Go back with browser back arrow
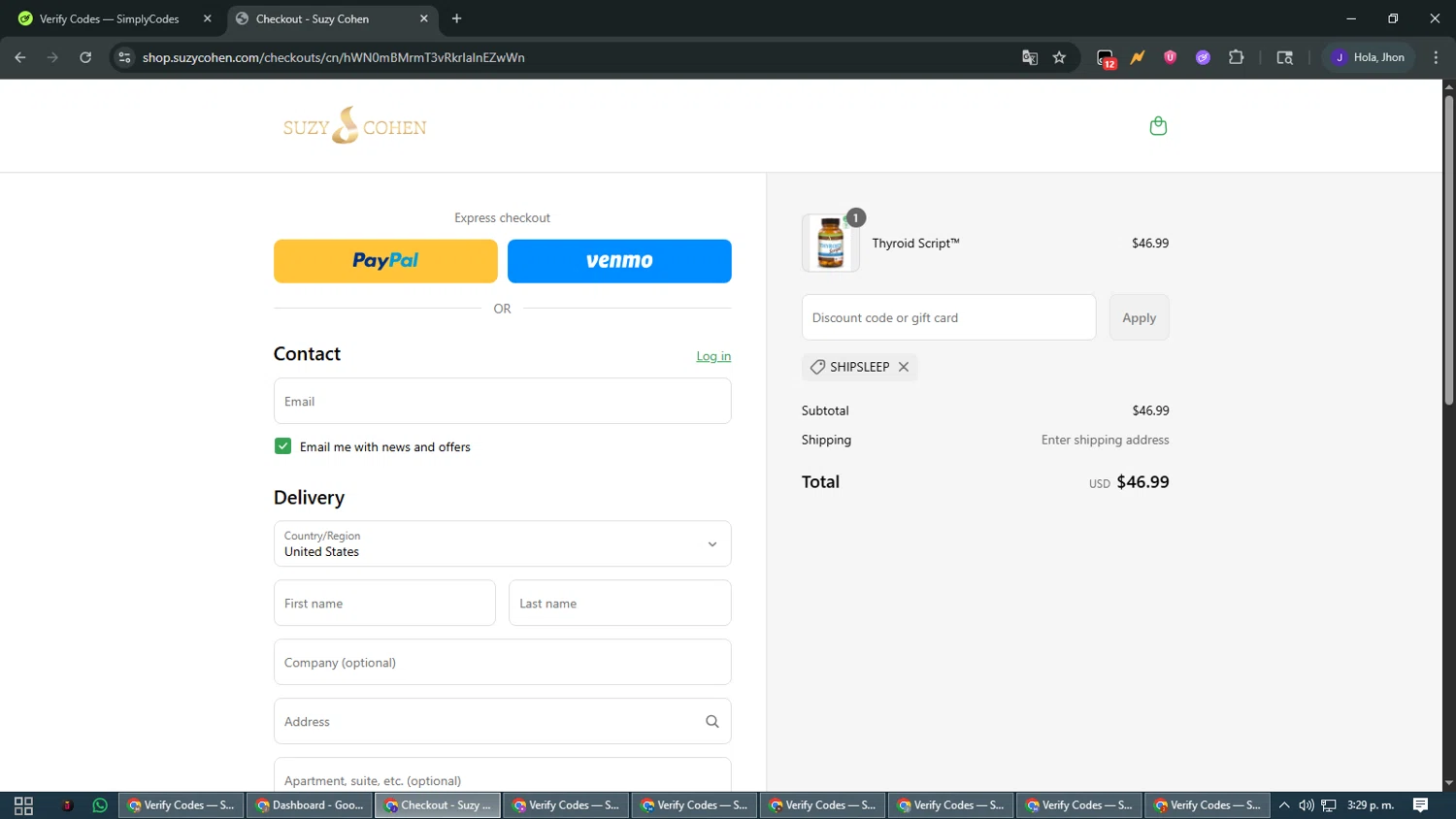1456x819 pixels. click(20, 57)
